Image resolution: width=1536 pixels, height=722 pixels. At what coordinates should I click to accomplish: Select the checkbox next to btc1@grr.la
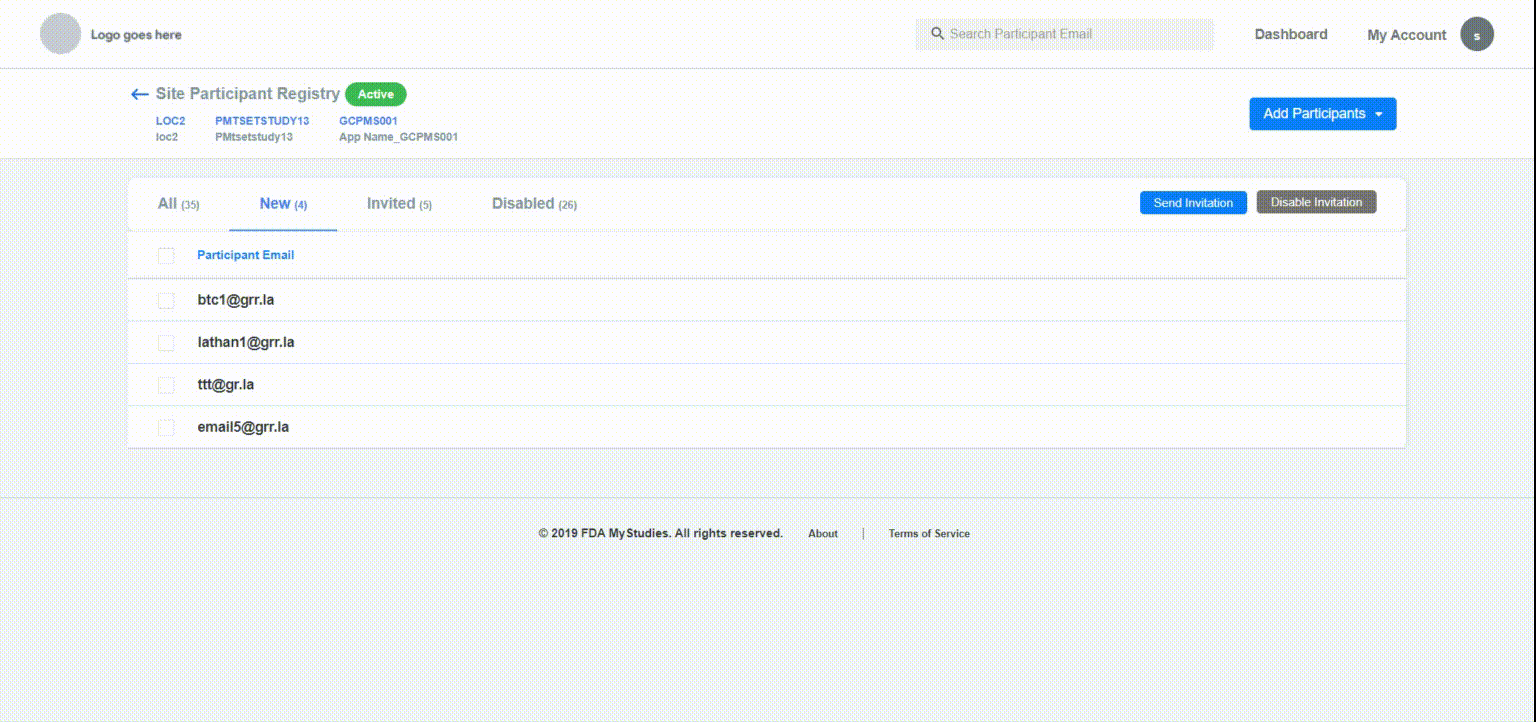point(166,299)
